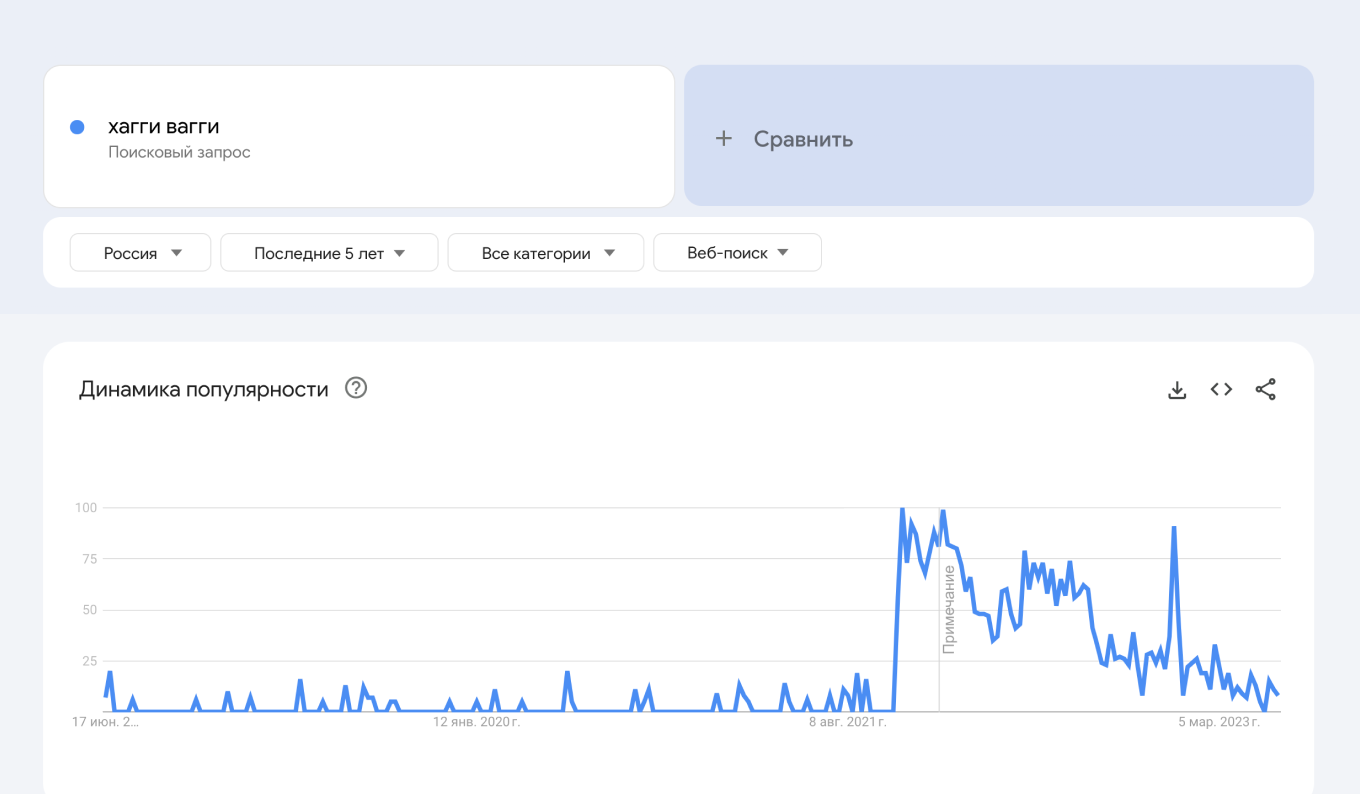Screen dimensions: 1360x794
Task: Click the embed code icon
Action: [x=1221, y=390]
